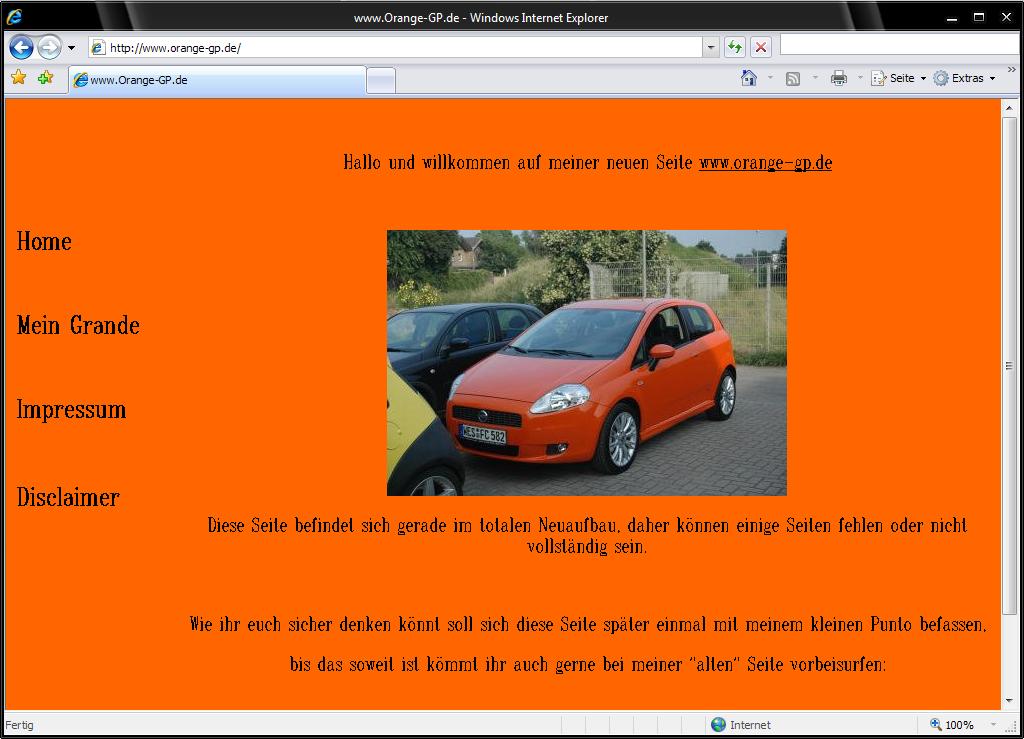Click the Add to Favorites icon
This screenshot has width=1024, height=739.
click(x=45, y=78)
